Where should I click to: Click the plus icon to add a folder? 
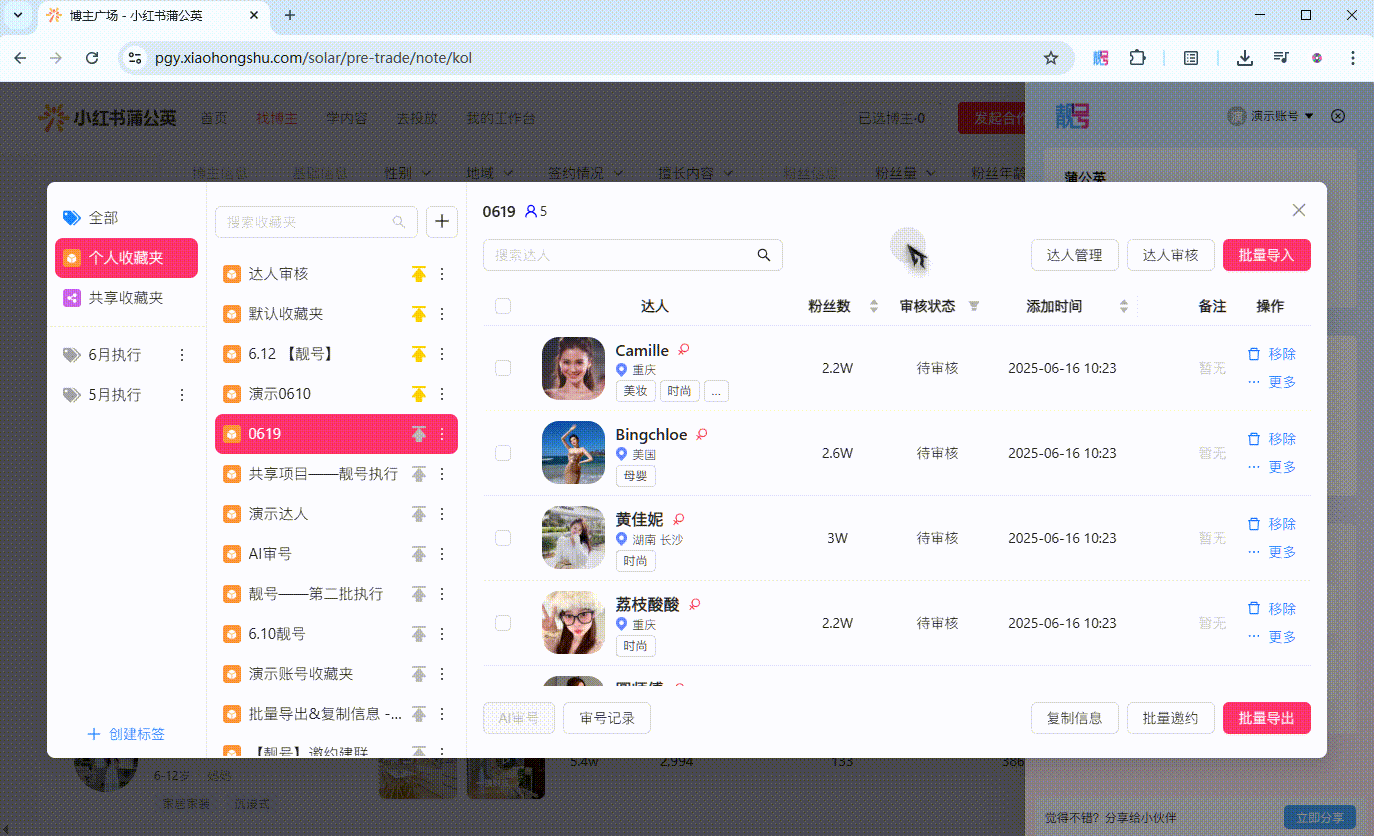(442, 222)
